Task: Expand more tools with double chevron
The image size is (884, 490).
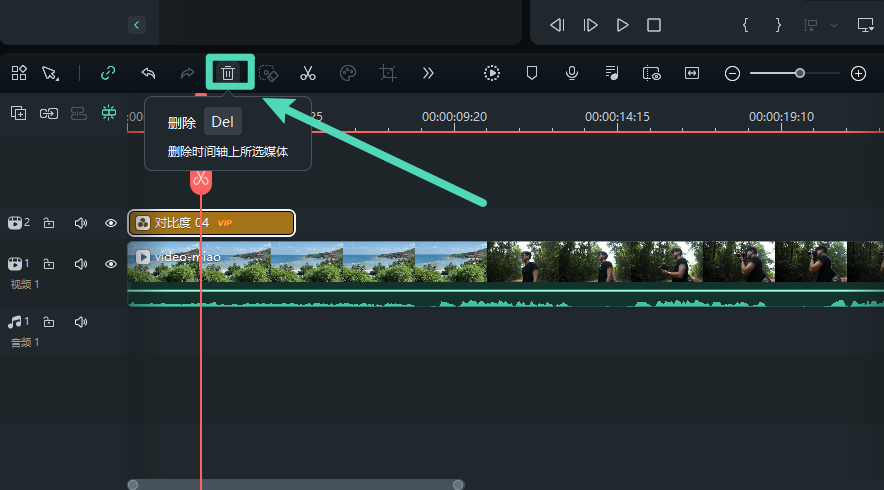Action: [x=428, y=73]
